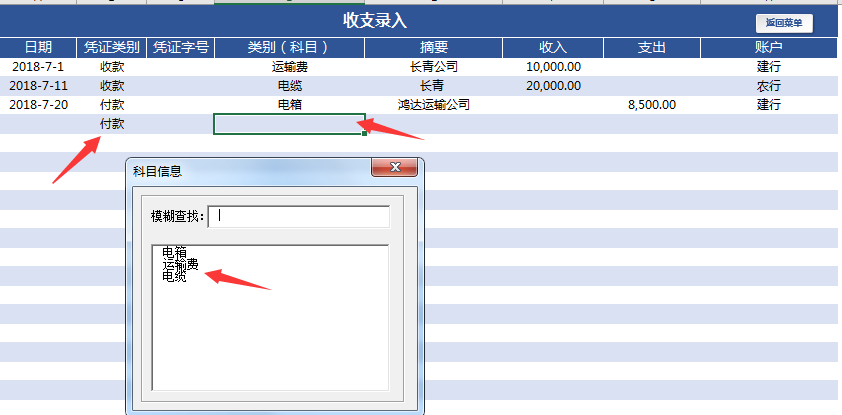Focus the 模糊查找 search field

point(299,216)
